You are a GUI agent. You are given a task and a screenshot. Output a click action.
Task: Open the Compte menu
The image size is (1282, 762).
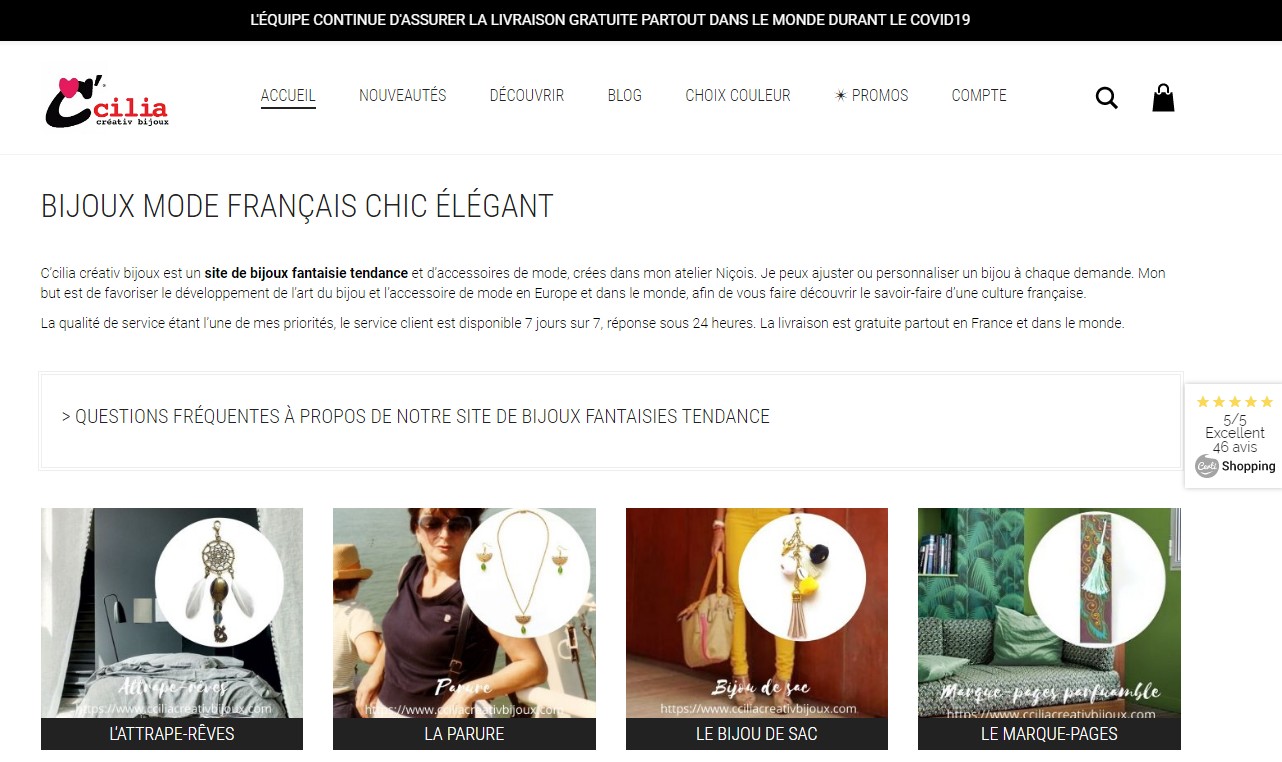click(x=979, y=96)
